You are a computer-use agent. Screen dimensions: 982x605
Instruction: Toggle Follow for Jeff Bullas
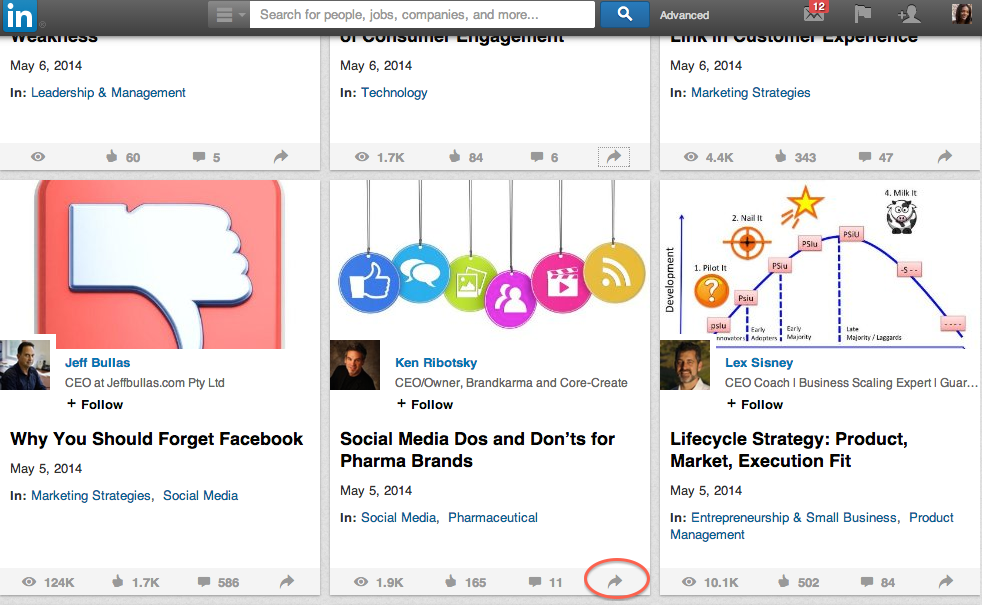tap(95, 405)
